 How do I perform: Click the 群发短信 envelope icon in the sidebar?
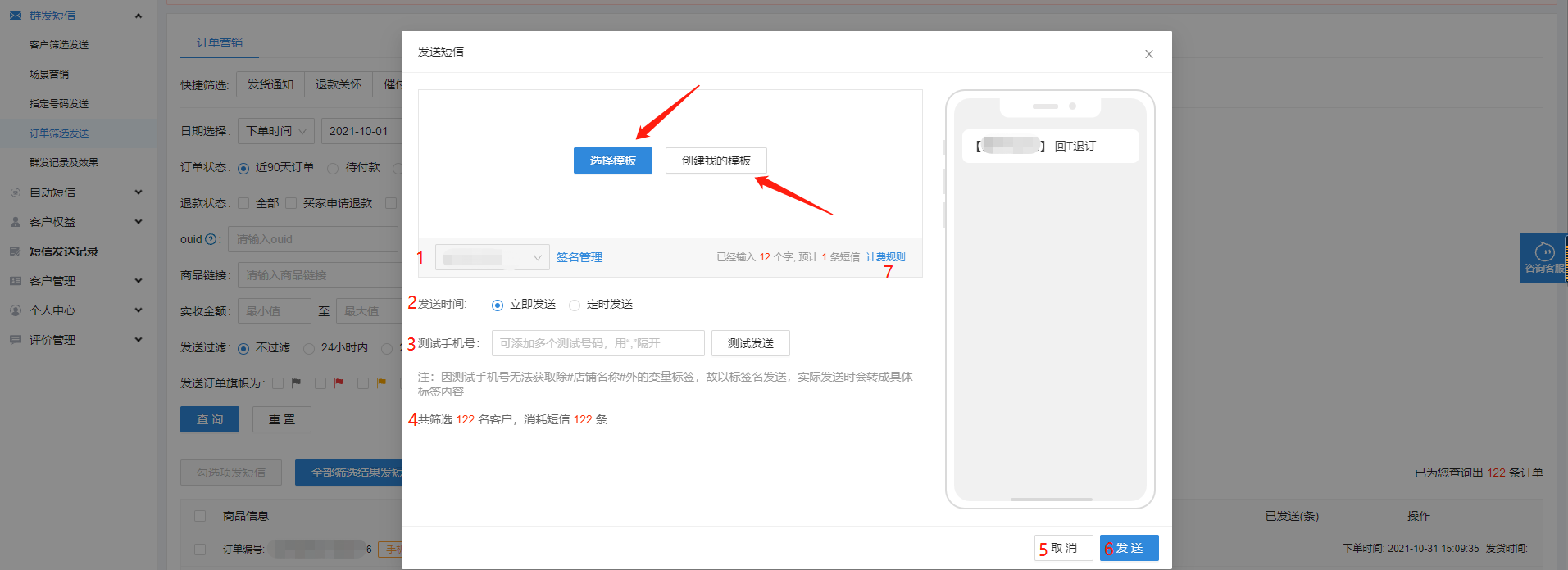16,16
